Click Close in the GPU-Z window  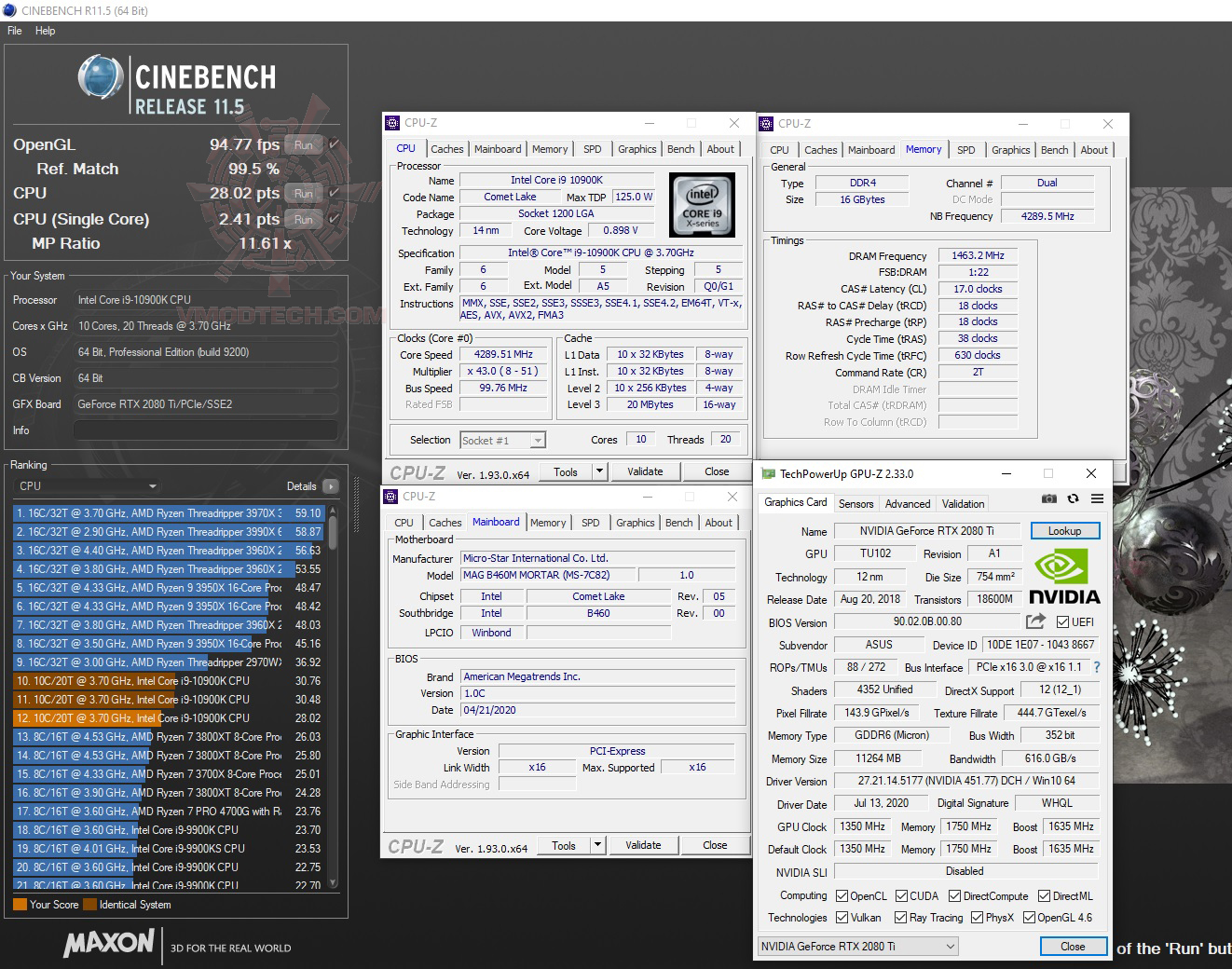(1073, 947)
